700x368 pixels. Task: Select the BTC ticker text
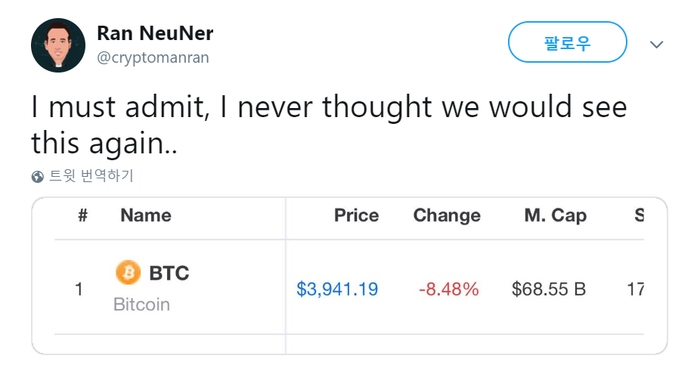pyautogui.click(x=169, y=273)
